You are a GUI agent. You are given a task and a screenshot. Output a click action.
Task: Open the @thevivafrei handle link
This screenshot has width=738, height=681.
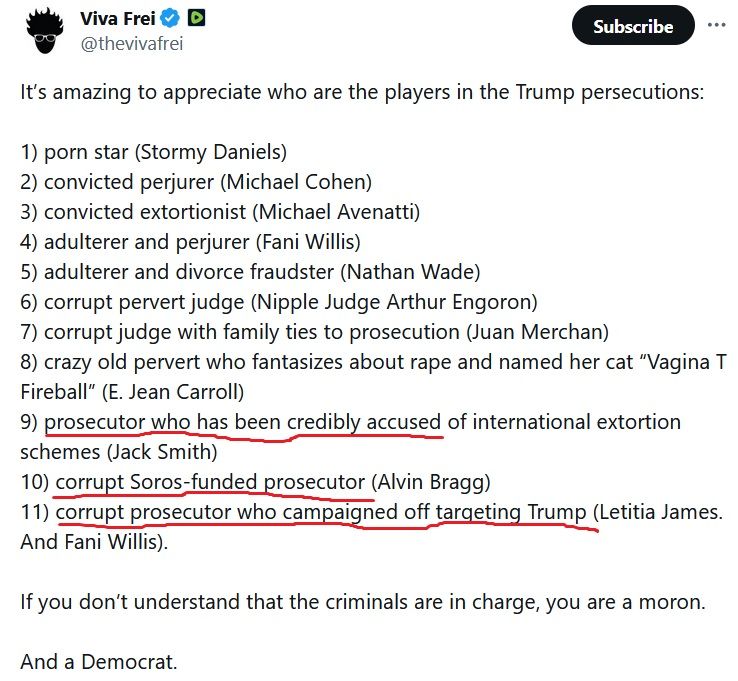tap(131, 43)
